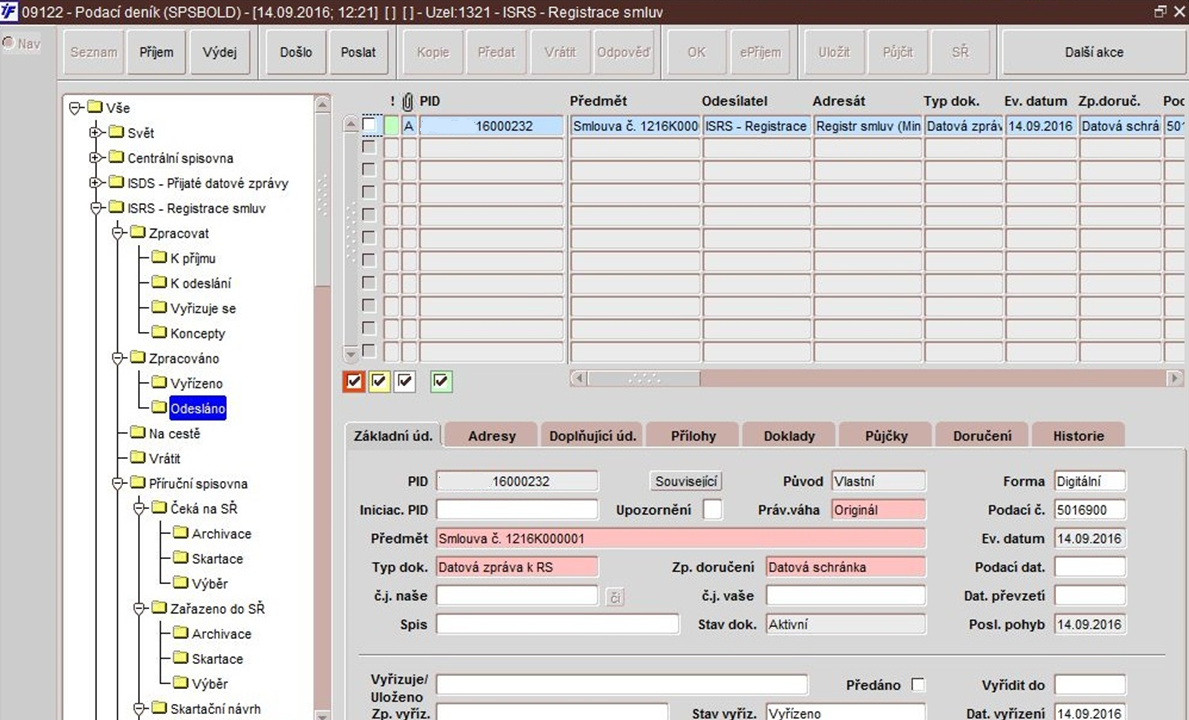Screen dimensions: 1189x720
Task: Click the red-bordered filter checkbox icon
Action: pos(353,381)
